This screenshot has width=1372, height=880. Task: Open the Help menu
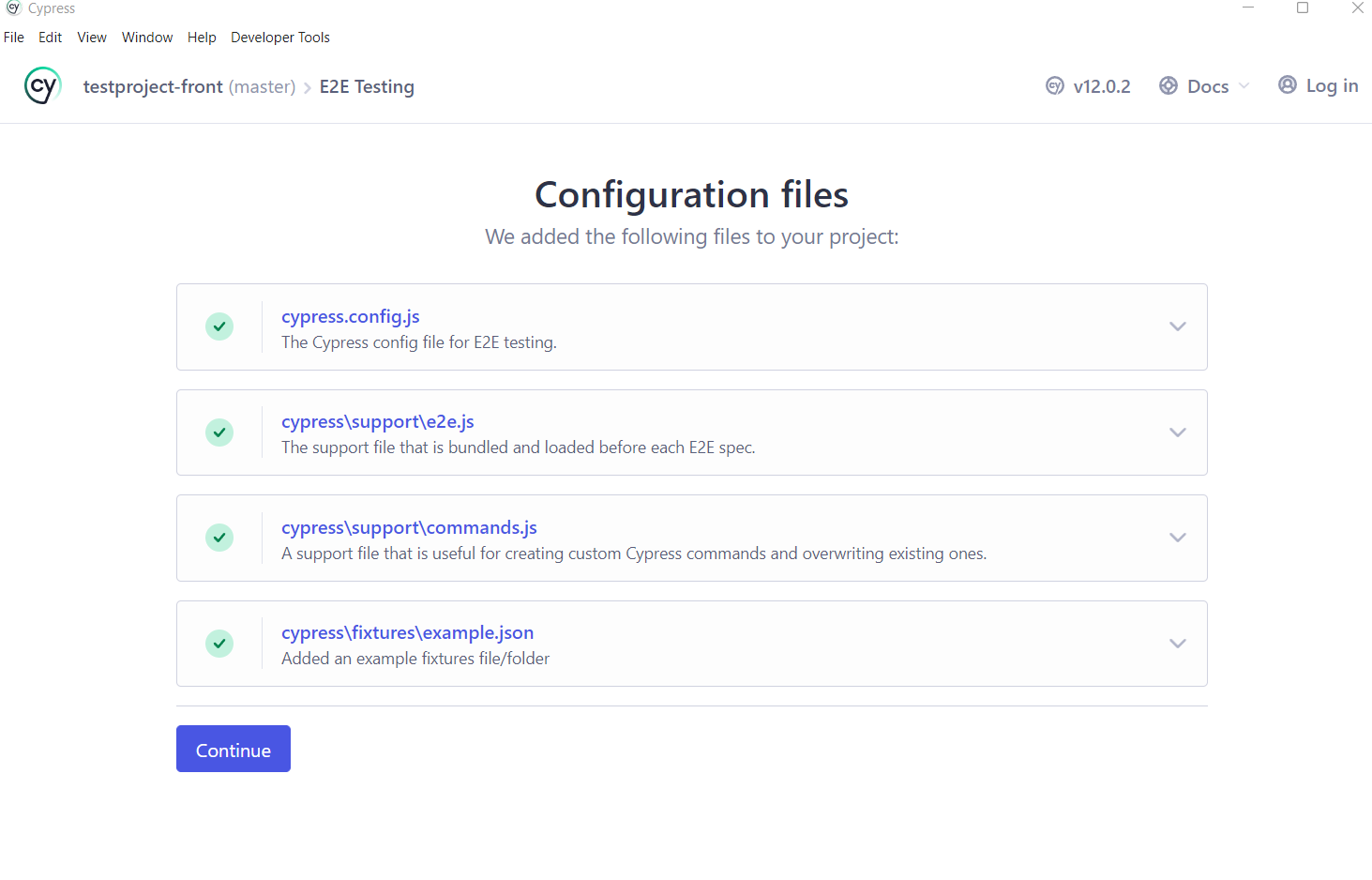pos(202,37)
